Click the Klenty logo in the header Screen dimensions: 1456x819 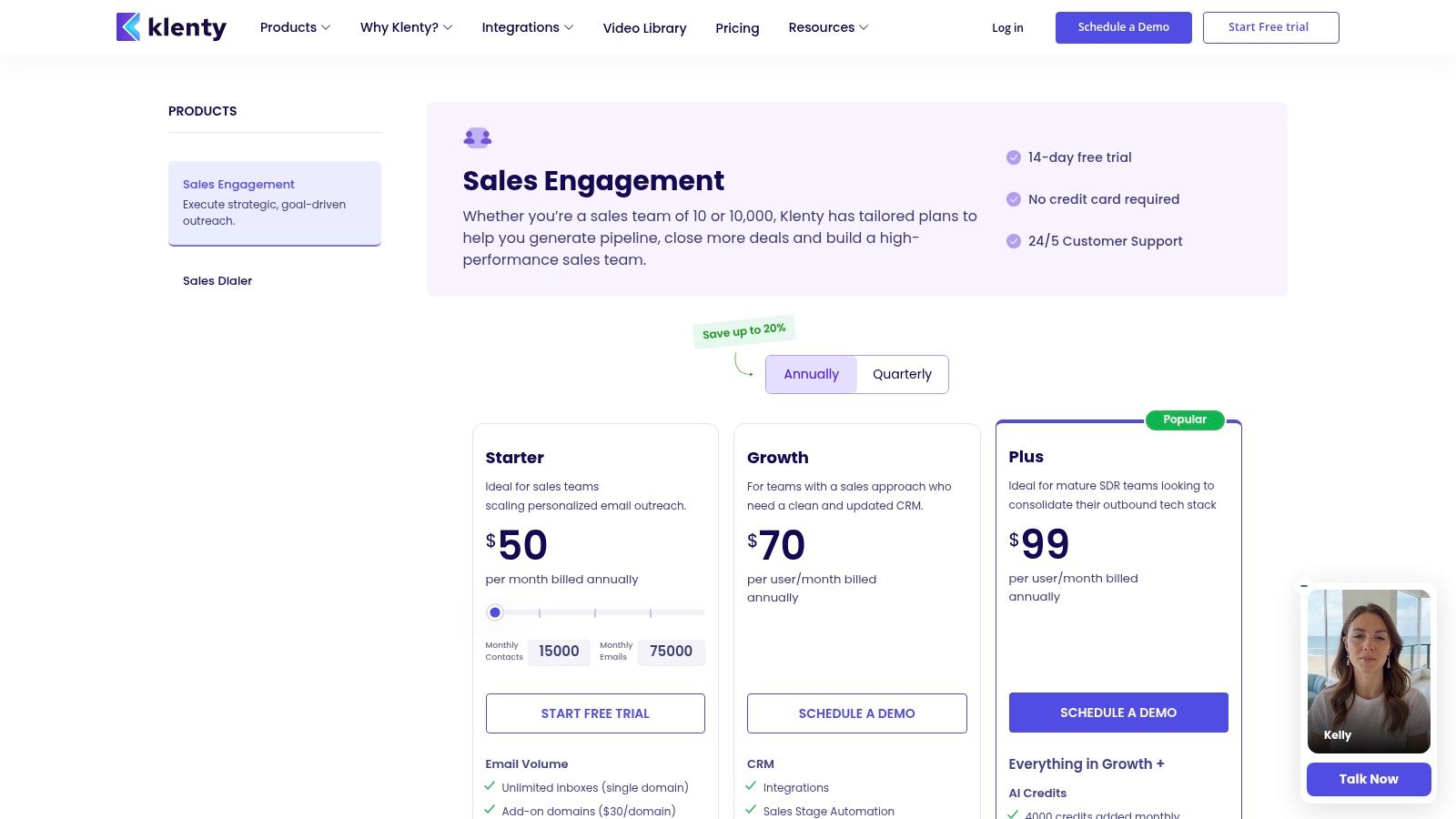tap(171, 27)
